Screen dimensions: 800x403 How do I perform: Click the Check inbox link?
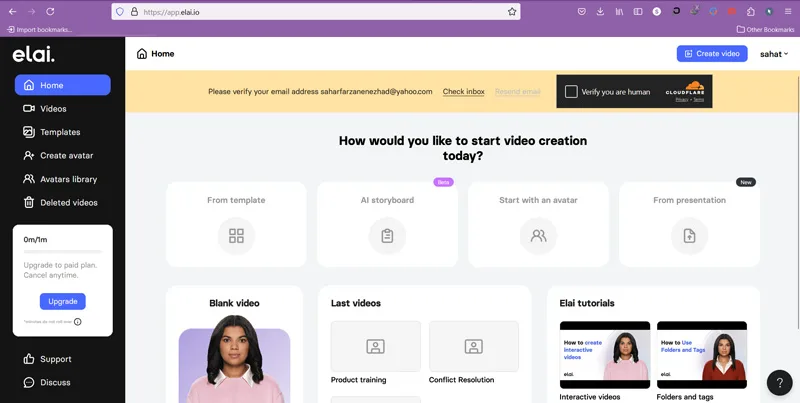(x=463, y=92)
